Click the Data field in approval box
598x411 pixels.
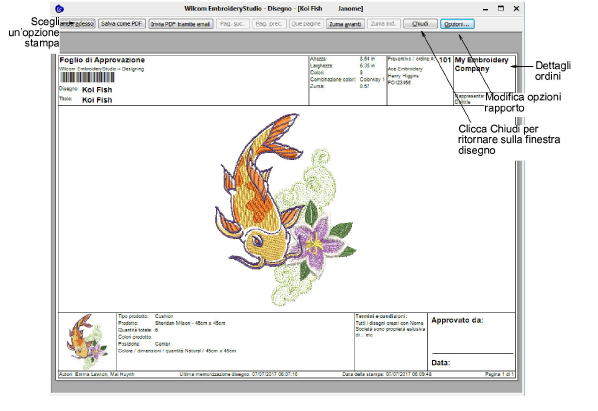pos(441,363)
